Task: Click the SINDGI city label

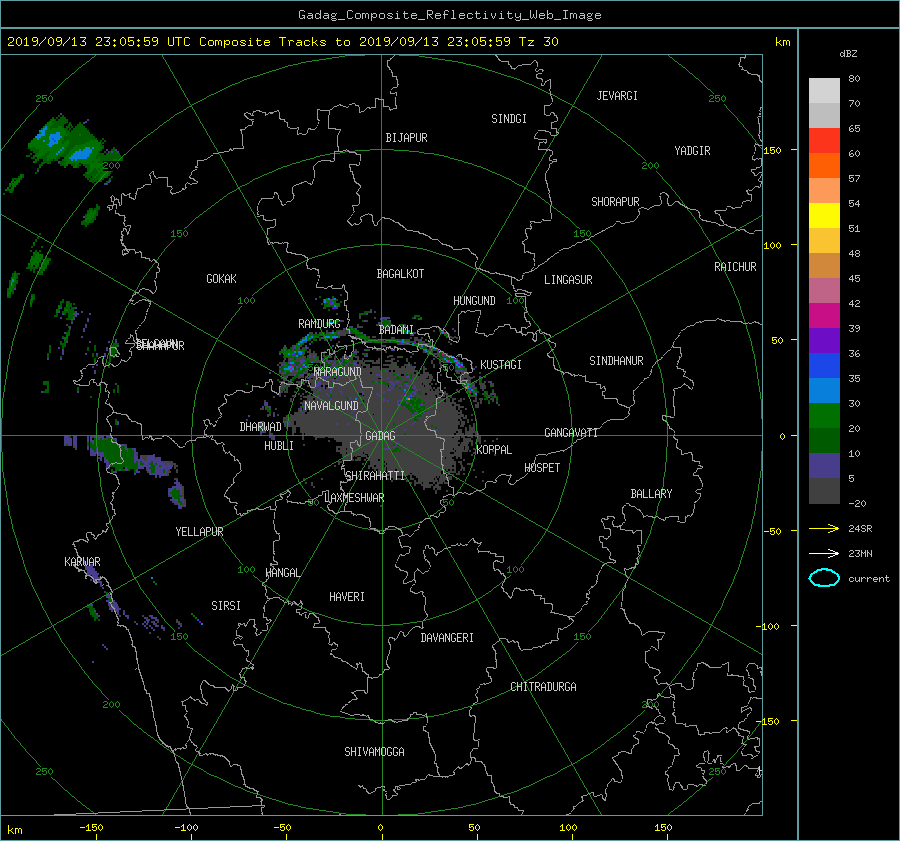Action: coord(509,119)
